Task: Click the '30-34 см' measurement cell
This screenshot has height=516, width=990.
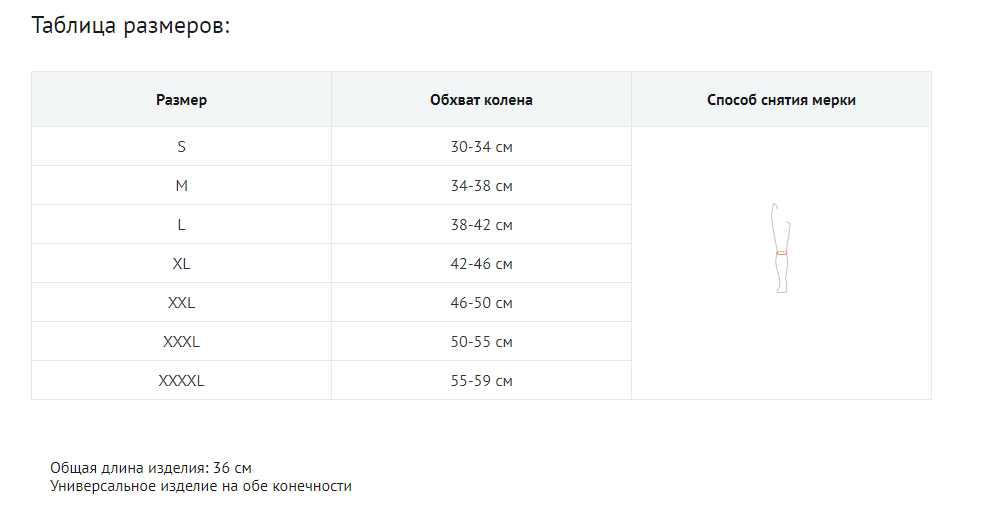Action: [481, 147]
